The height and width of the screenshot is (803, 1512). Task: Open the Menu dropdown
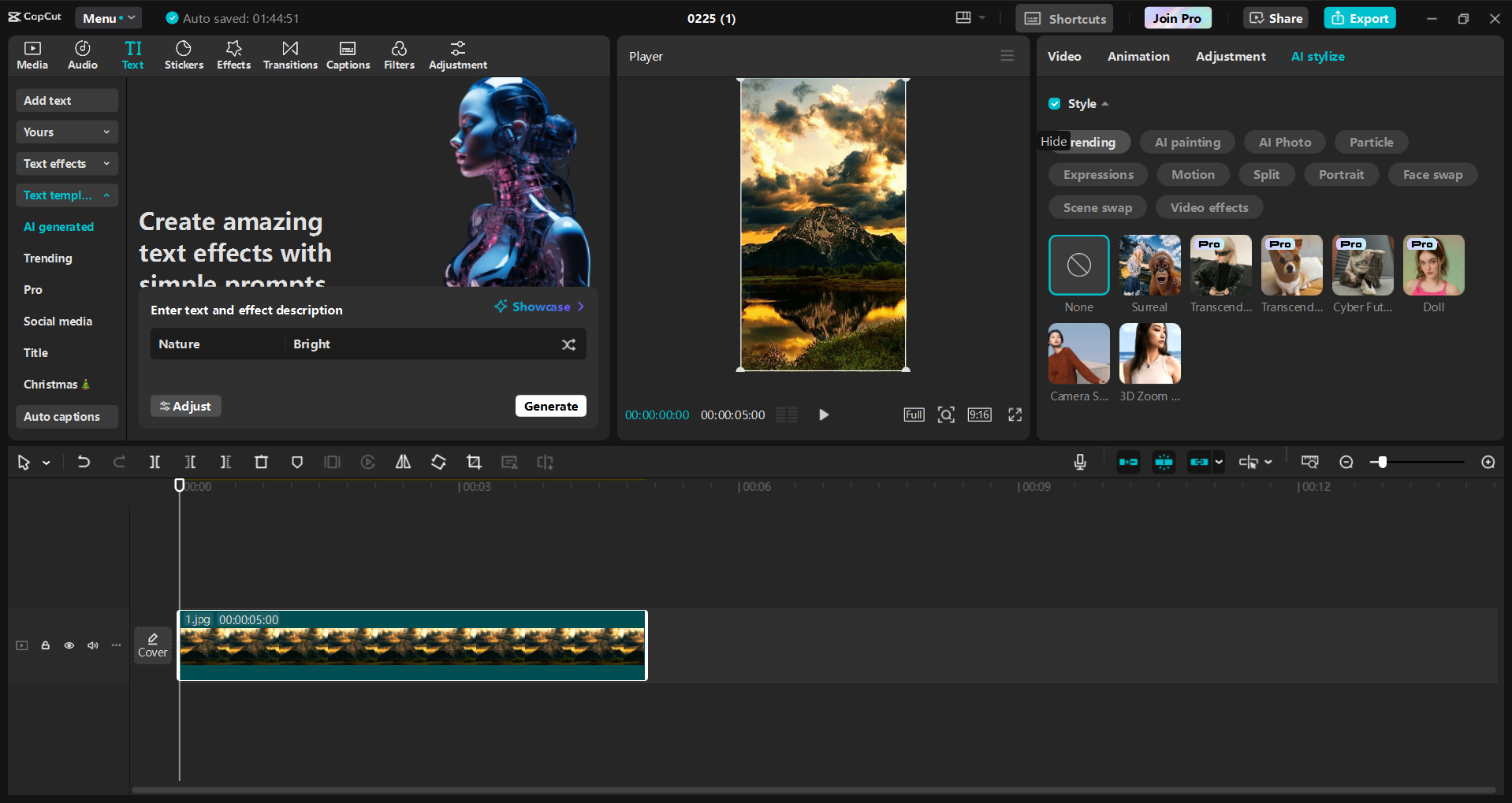[108, 17]
